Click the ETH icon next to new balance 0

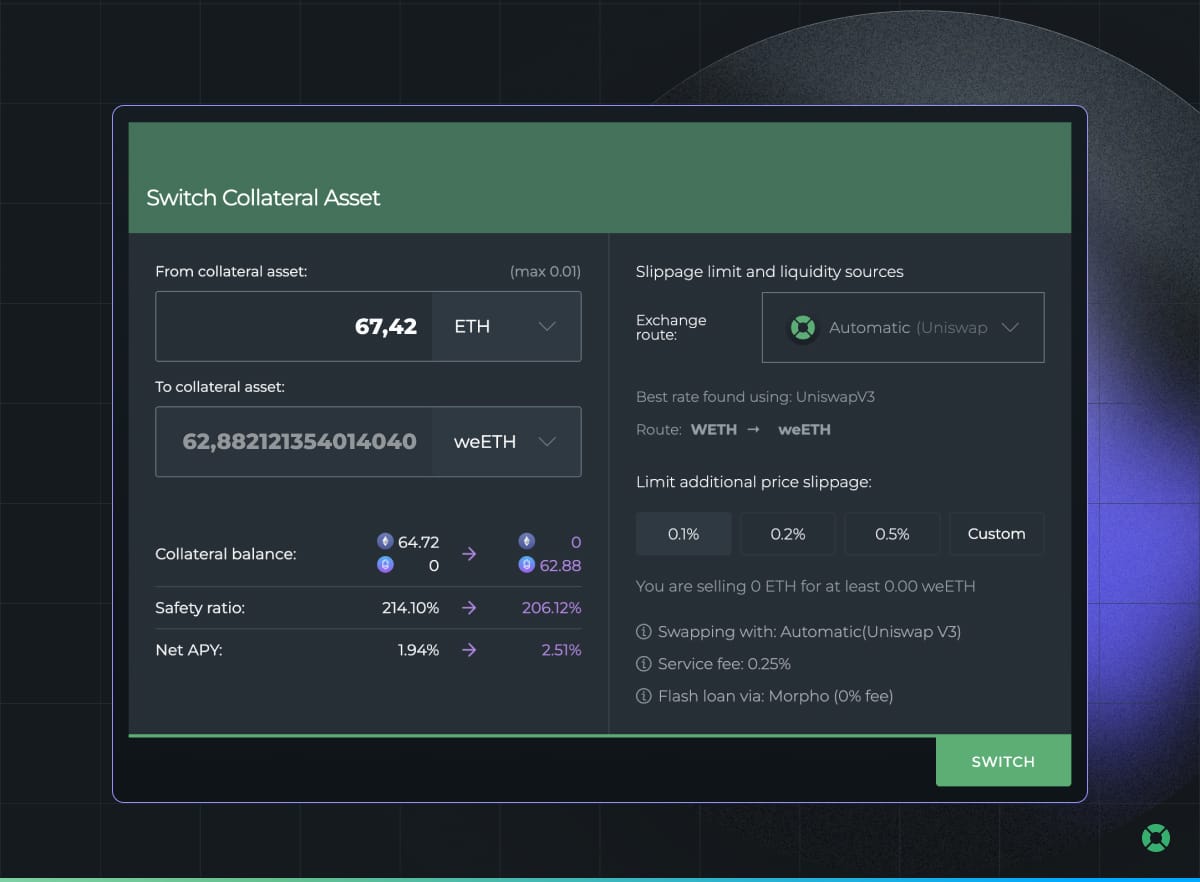[527, 541]
